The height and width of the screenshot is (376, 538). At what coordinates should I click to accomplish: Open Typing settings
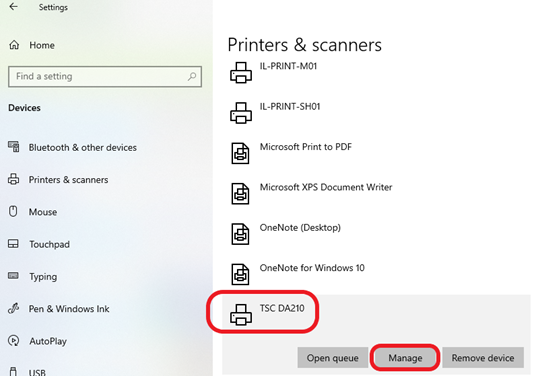(43, 277)
